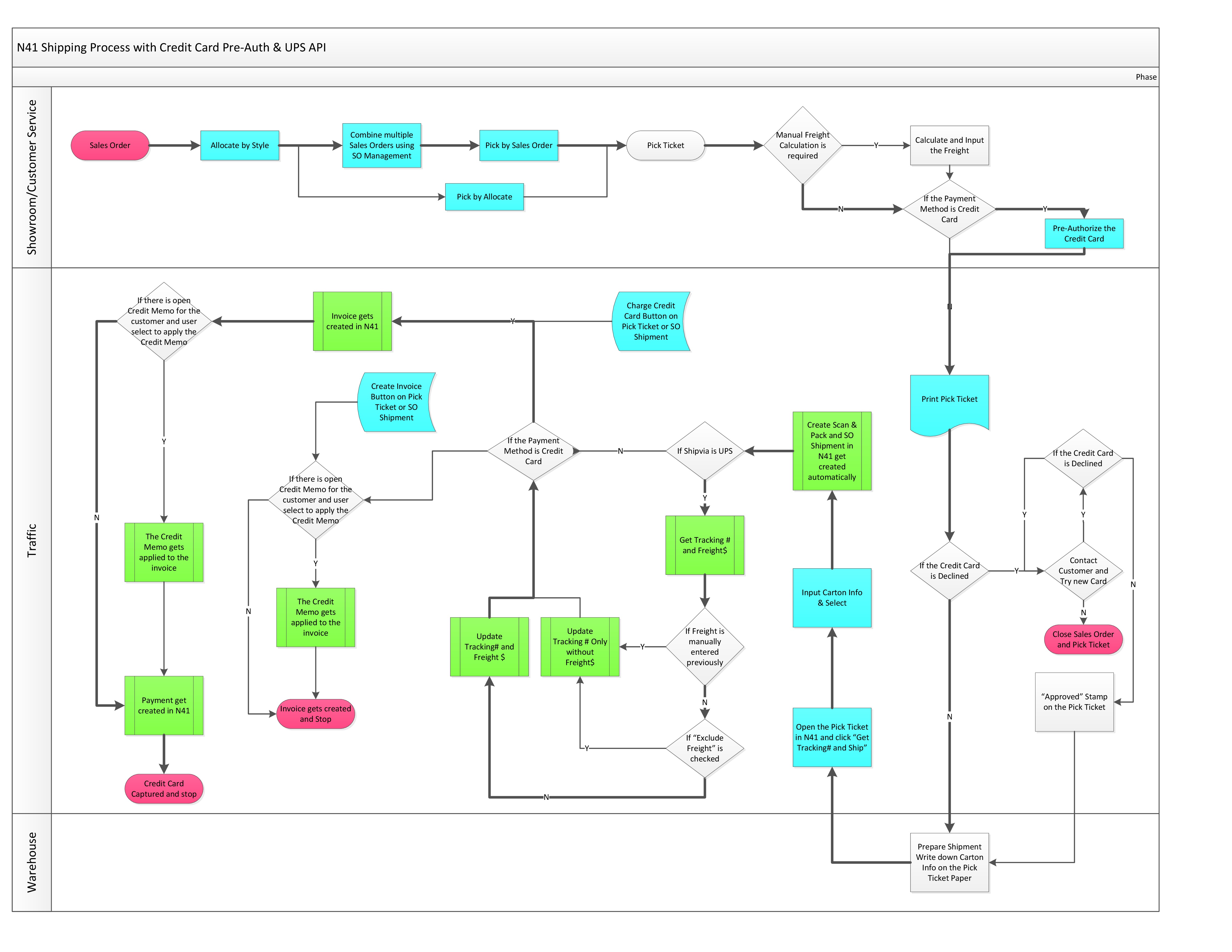Select Create Invoice Button shape
Viewport: 1232px width, 952px height.
coord(397,402)
